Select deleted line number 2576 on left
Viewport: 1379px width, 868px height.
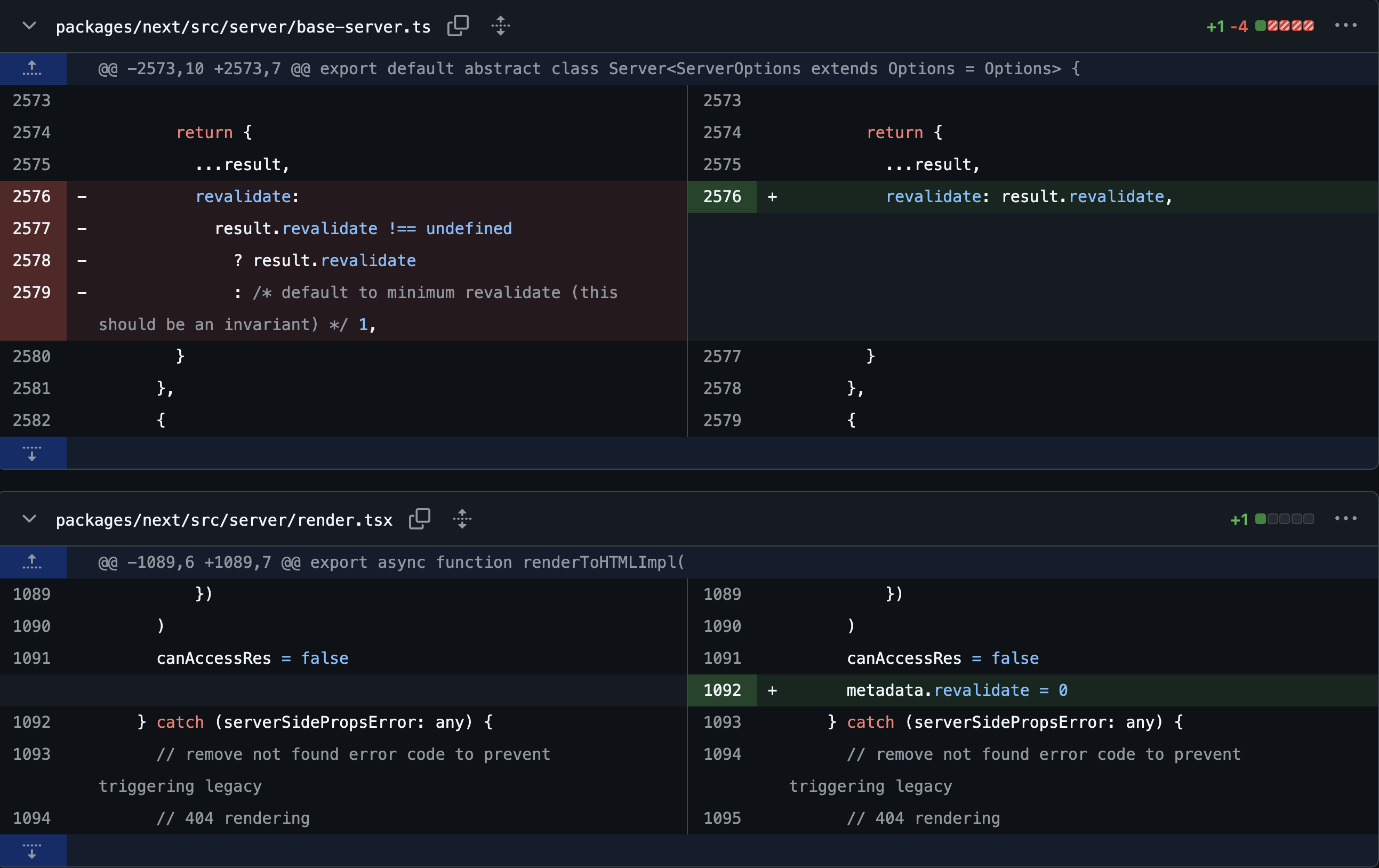[33, 196]
